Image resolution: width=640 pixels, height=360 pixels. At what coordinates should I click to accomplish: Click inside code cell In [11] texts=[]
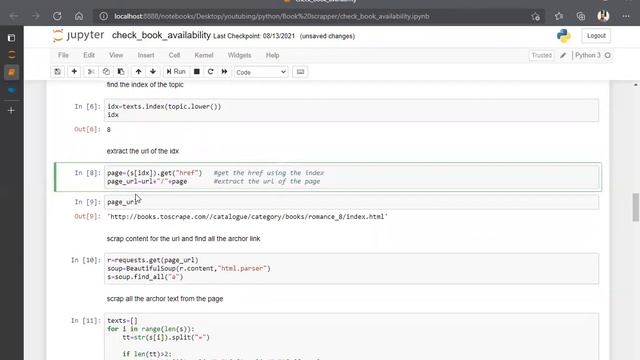351,337
